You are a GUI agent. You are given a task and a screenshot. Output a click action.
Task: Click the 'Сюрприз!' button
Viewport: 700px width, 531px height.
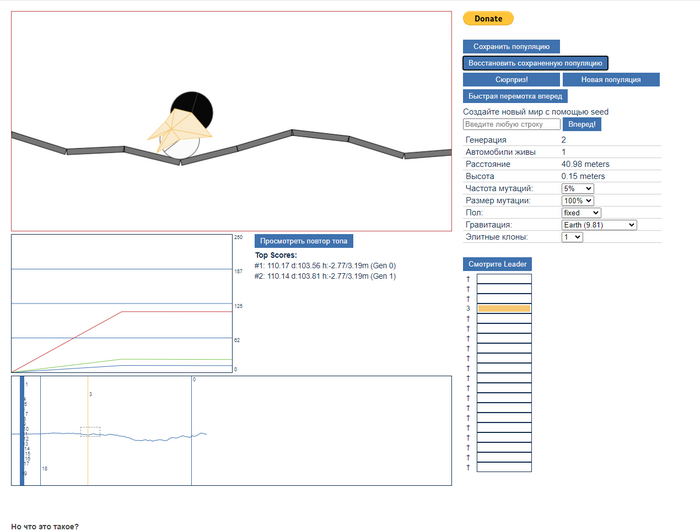coord(511,79)
